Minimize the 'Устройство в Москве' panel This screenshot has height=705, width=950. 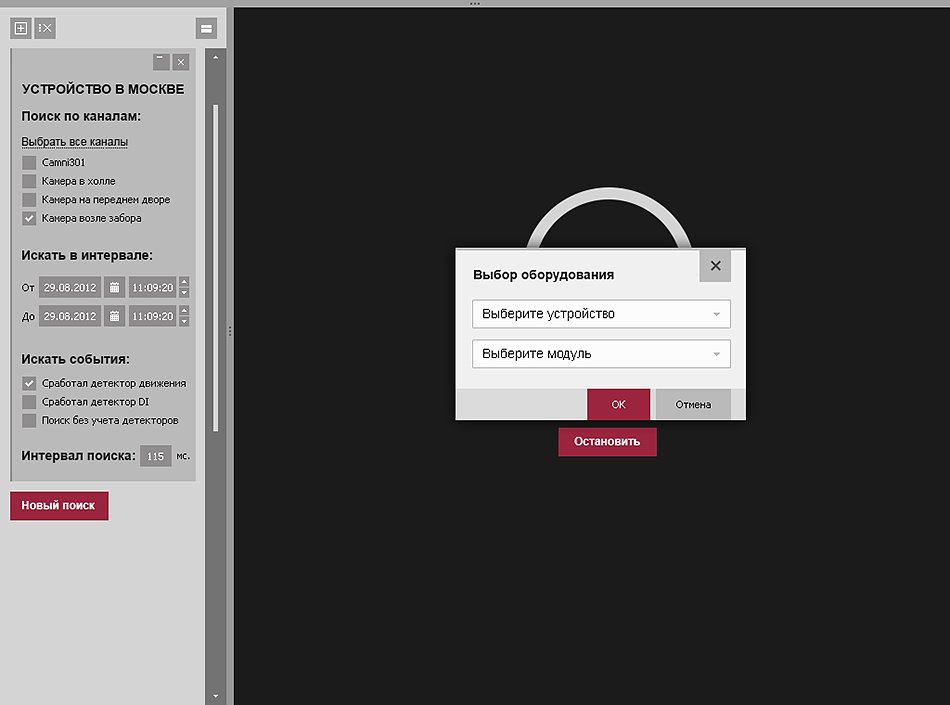click(x=160, y=61)
